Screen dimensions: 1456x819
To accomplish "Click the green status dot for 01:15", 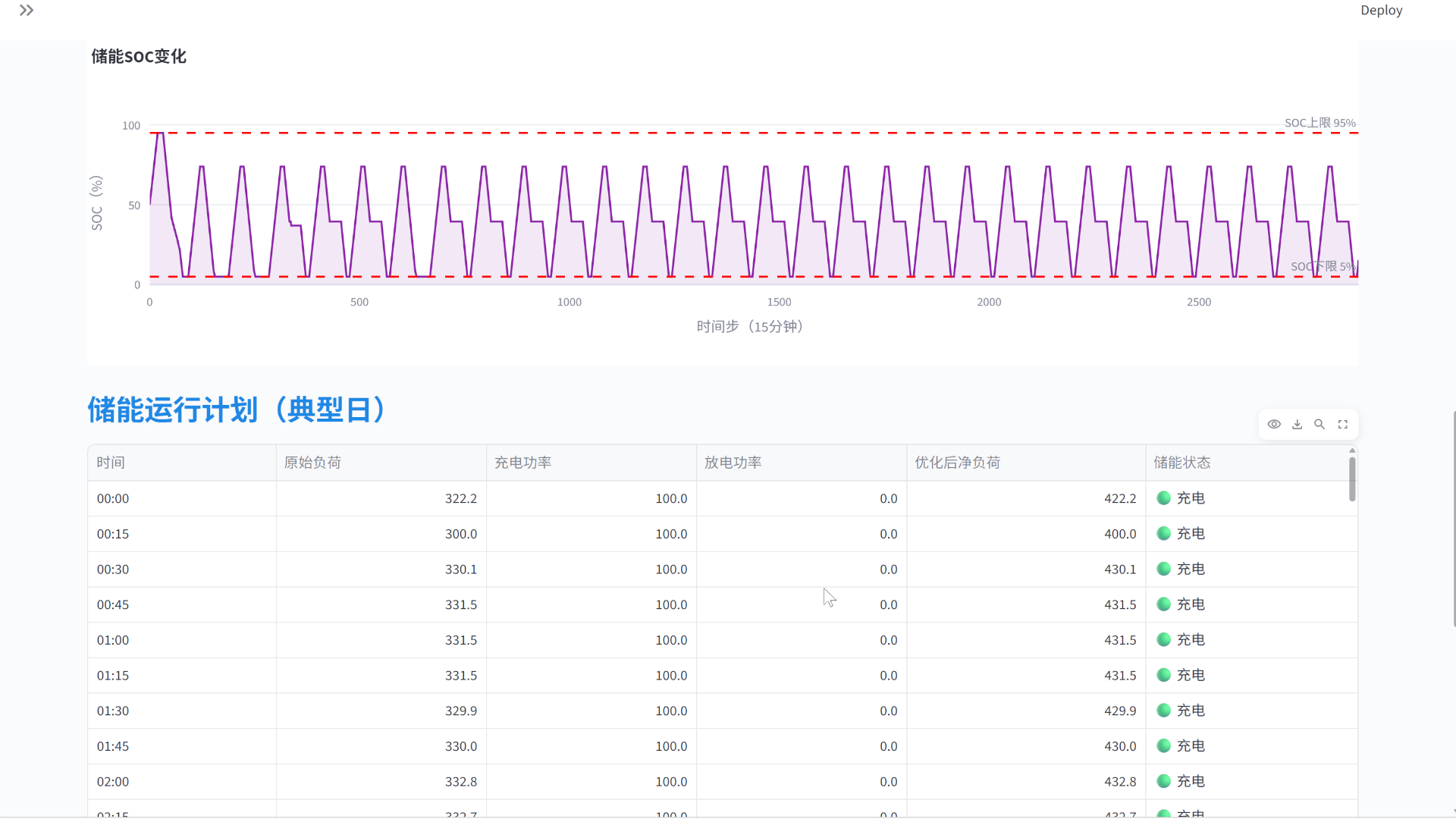I will click(1163, 675).
